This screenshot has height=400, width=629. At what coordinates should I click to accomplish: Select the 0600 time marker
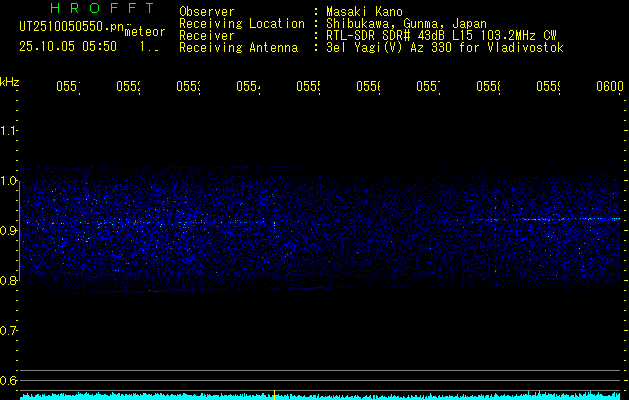tap(610, 86)
